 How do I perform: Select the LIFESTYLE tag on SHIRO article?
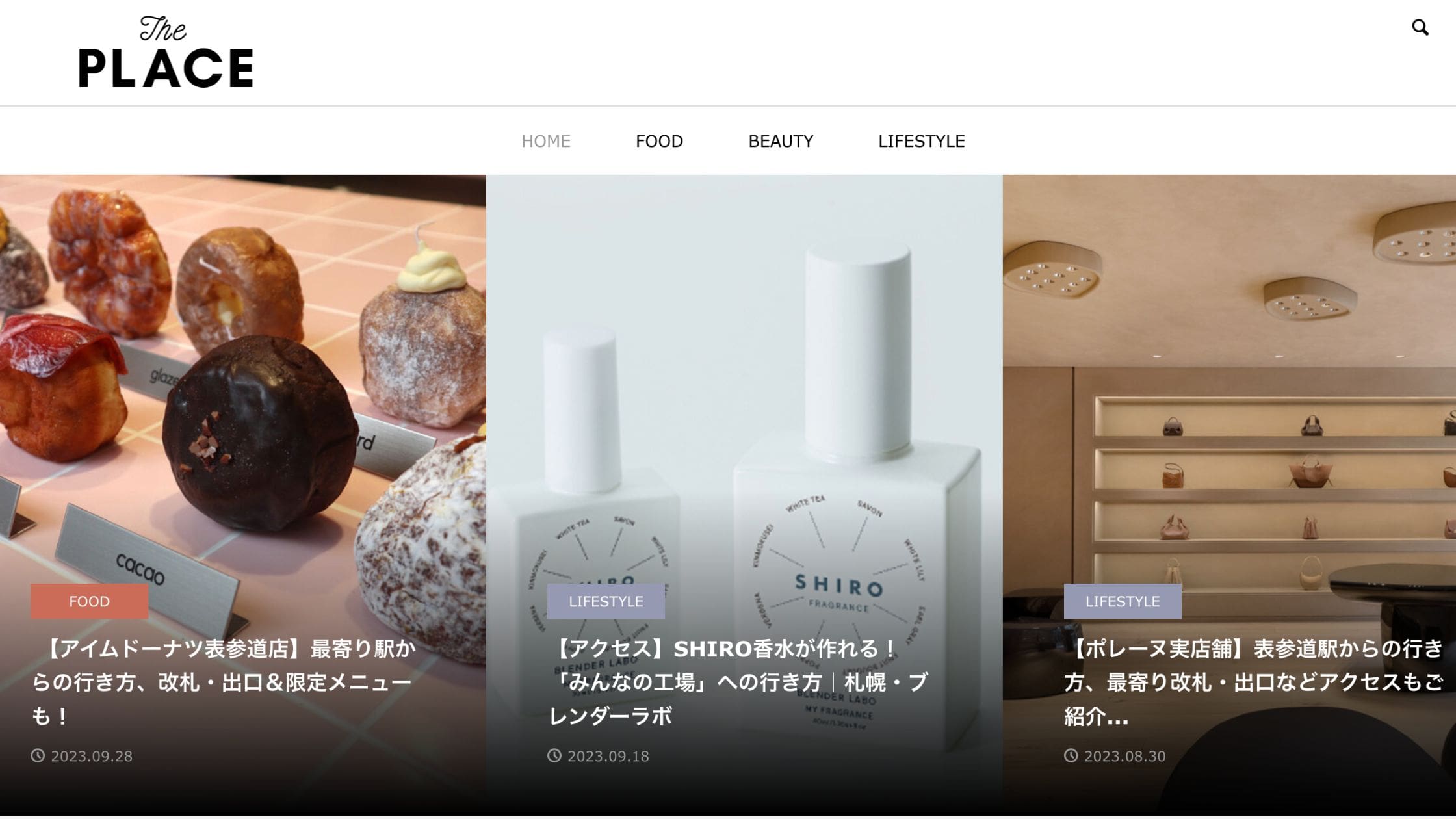pyautogui.click(x=606, y=601)
